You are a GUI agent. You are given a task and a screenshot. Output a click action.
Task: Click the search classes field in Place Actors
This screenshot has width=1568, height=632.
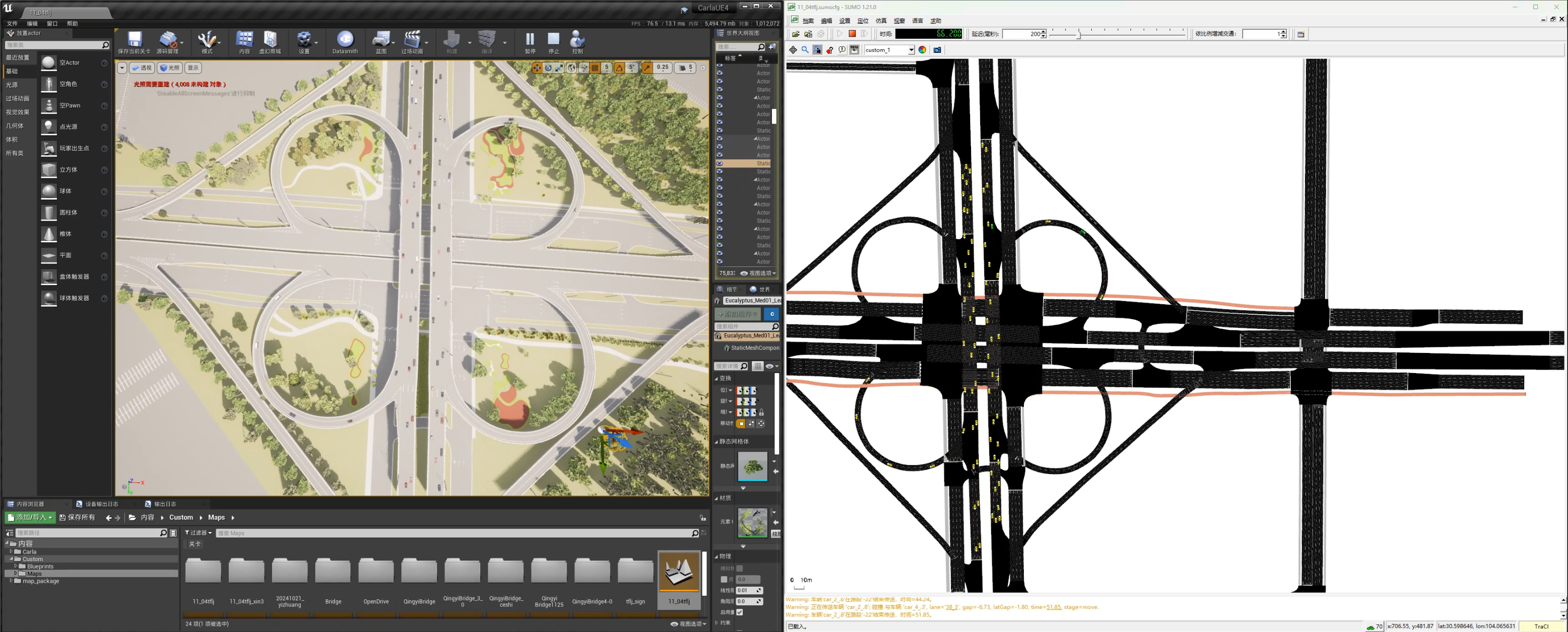pos(57,45)
